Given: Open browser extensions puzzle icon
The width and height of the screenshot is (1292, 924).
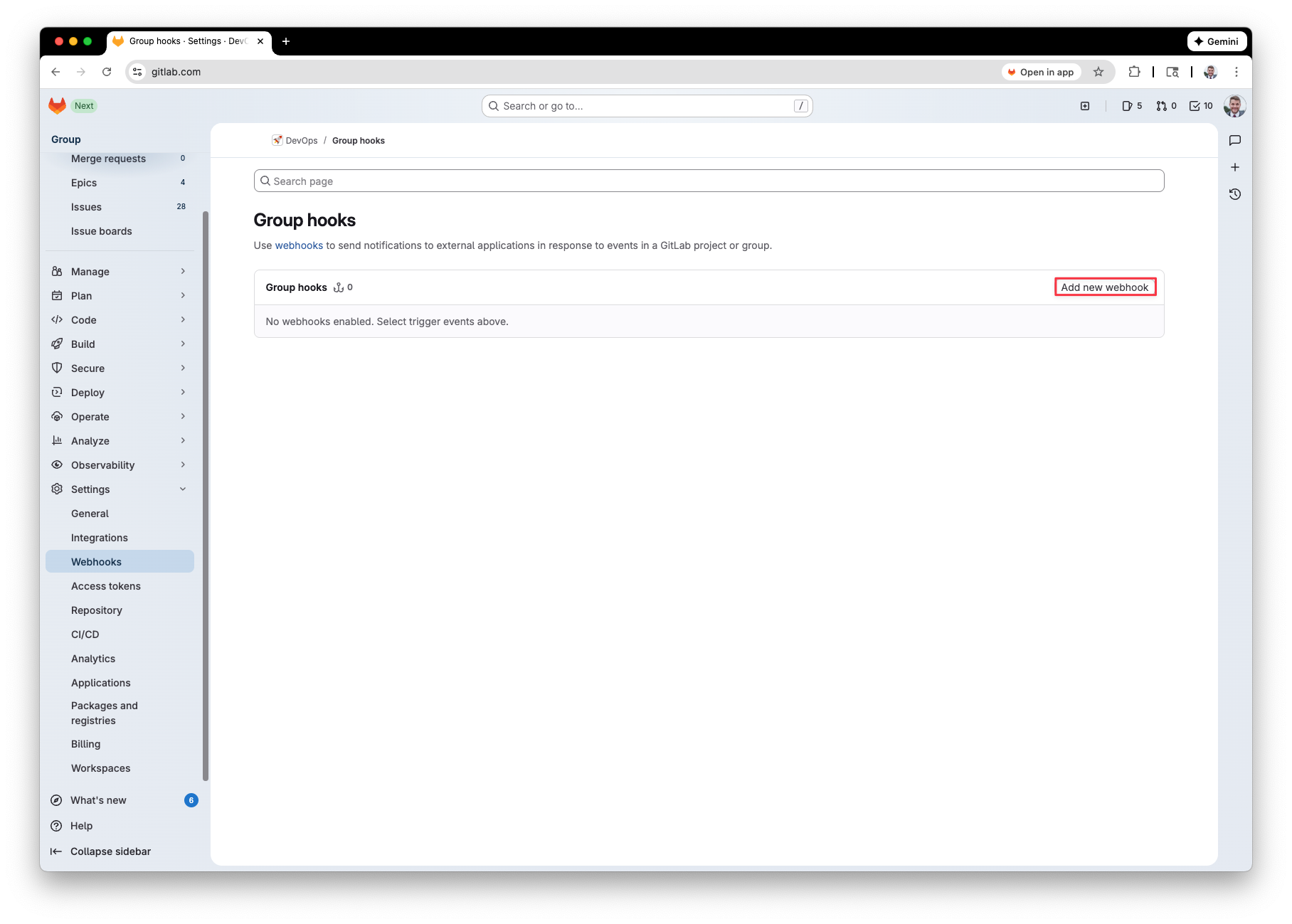Looking at the screenshot, I should point(1134,72).
